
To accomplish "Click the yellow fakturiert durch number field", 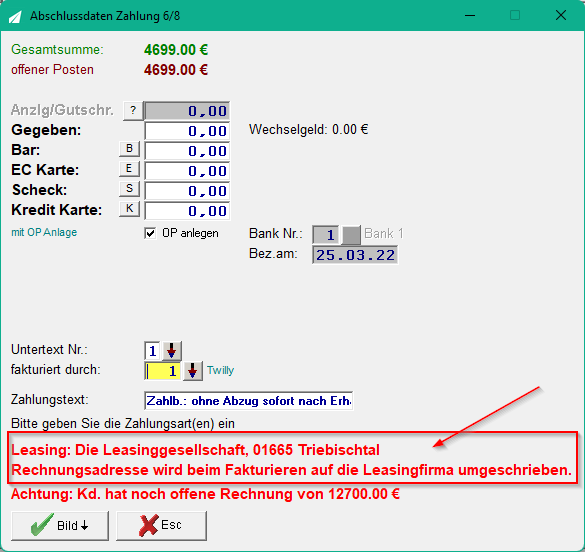I will tap(163, 371).
